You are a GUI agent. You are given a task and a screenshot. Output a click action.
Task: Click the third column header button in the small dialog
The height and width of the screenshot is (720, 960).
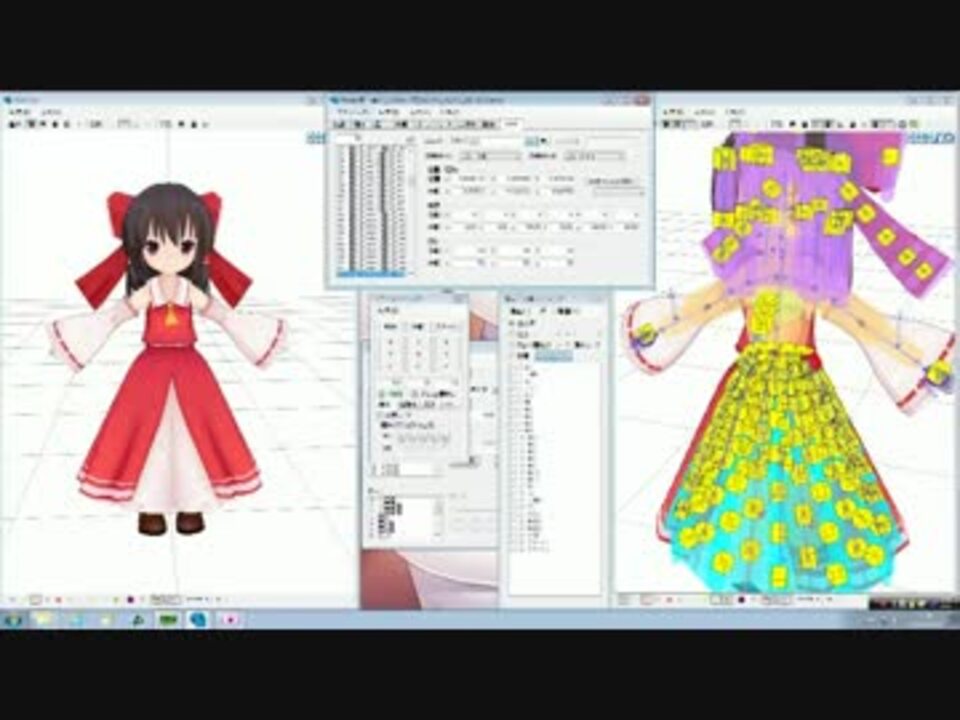coord(446,327)
